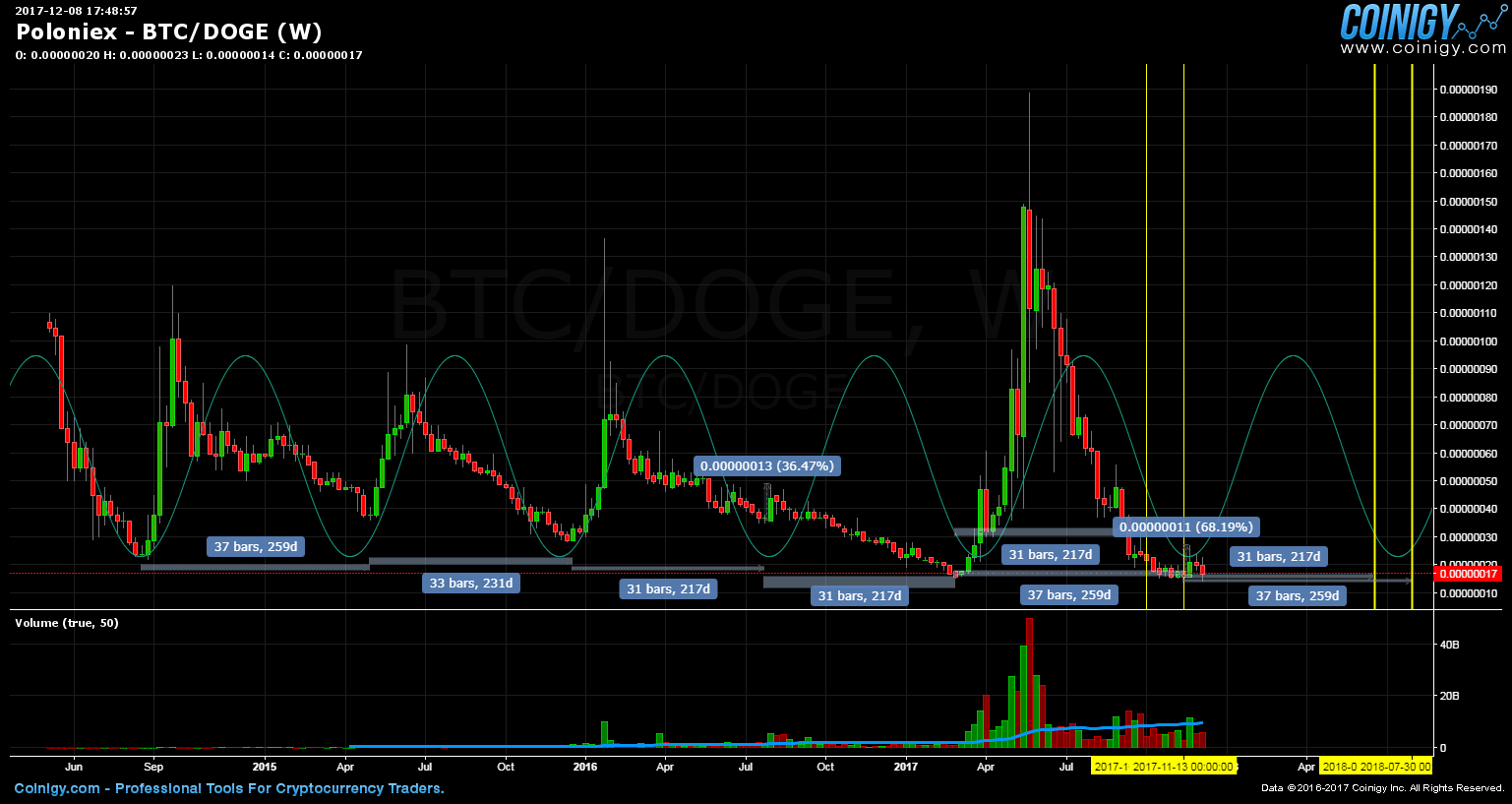Viewport: 1512px width, 804px height.
Task: Click the 0.00000100 price axis label
Action: (1468, 341)
